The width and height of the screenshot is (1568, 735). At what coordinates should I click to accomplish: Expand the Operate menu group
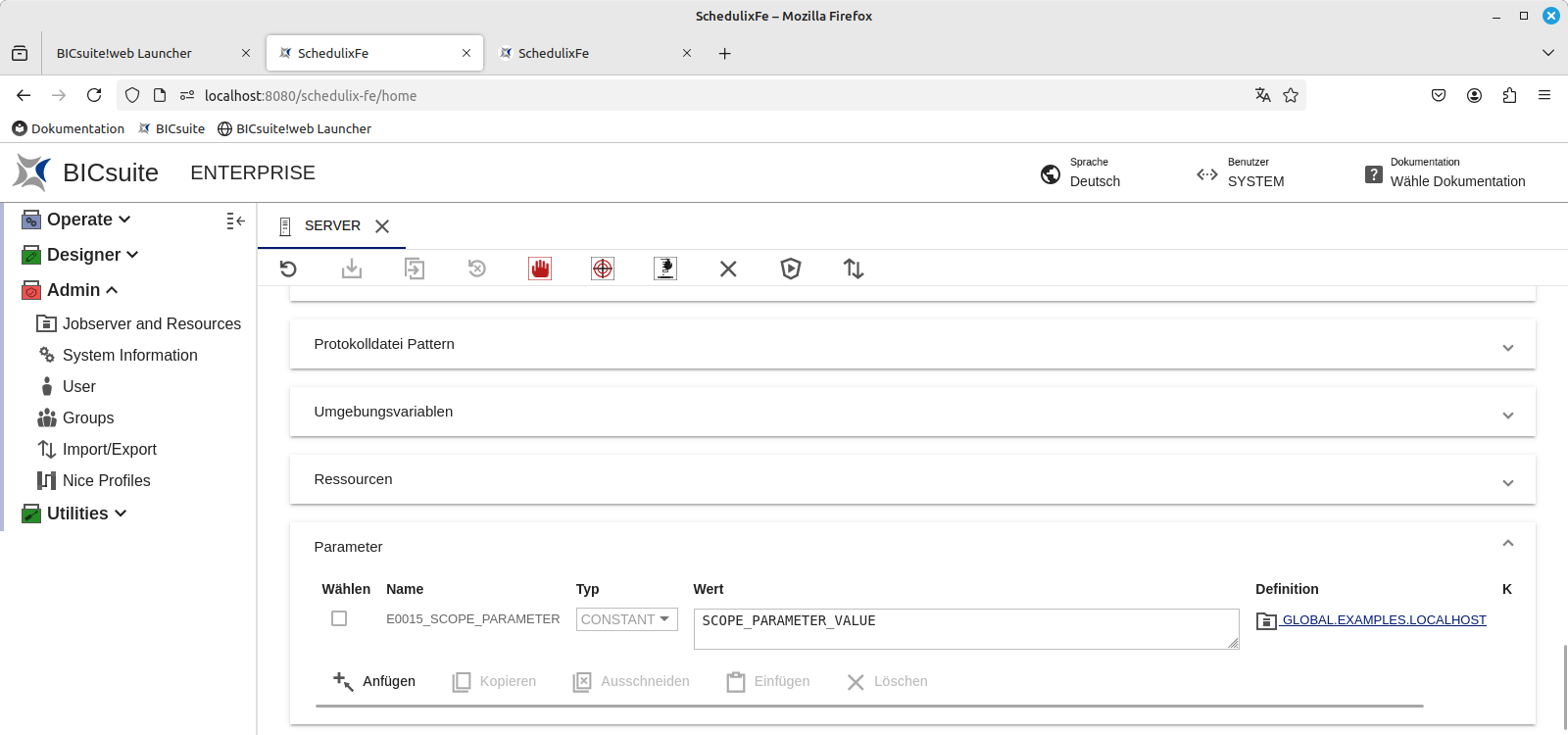(x=88, y=220)
